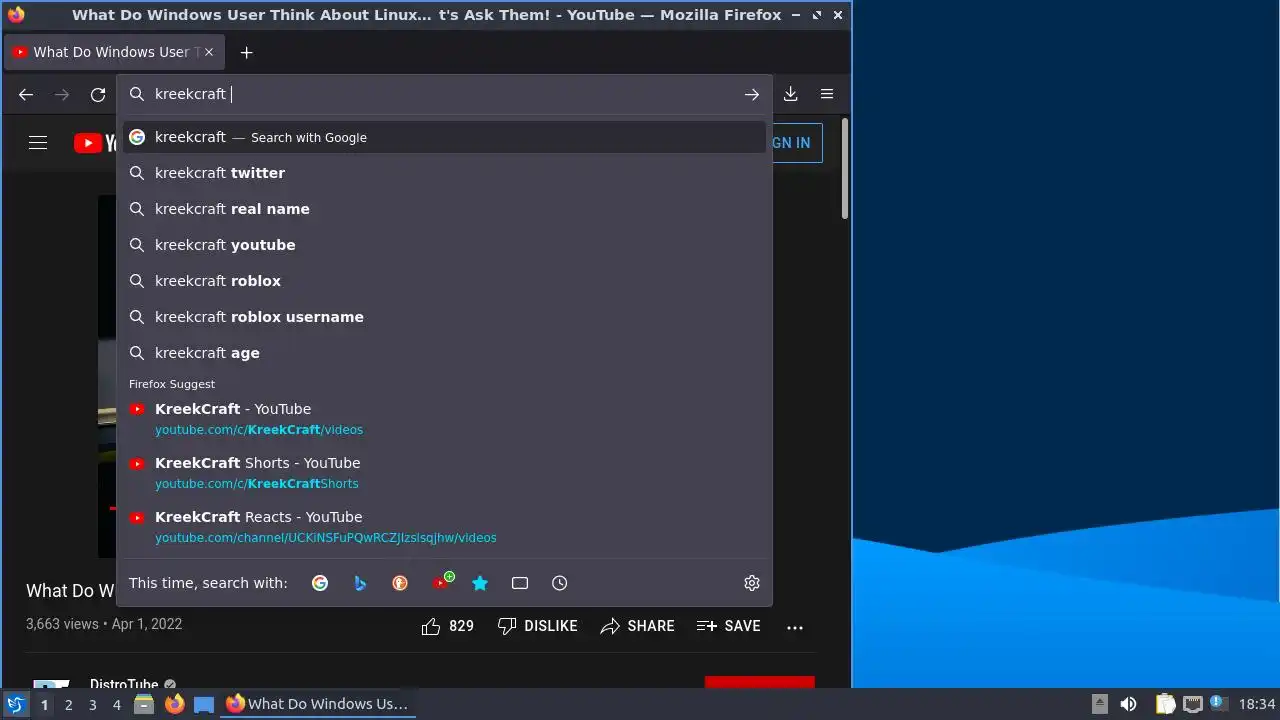This screenshot has height=720, width=1280.
Task: Search this time with DuckDuckGo icon
Action: pyautogui.click(x=400, y=583)
